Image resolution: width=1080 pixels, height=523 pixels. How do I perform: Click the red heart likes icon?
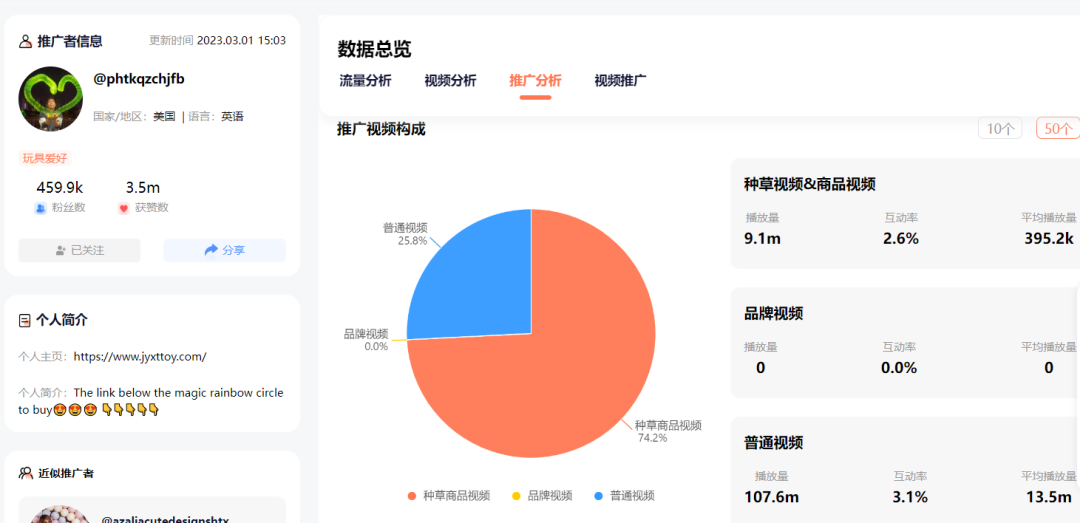pos(124,208)
